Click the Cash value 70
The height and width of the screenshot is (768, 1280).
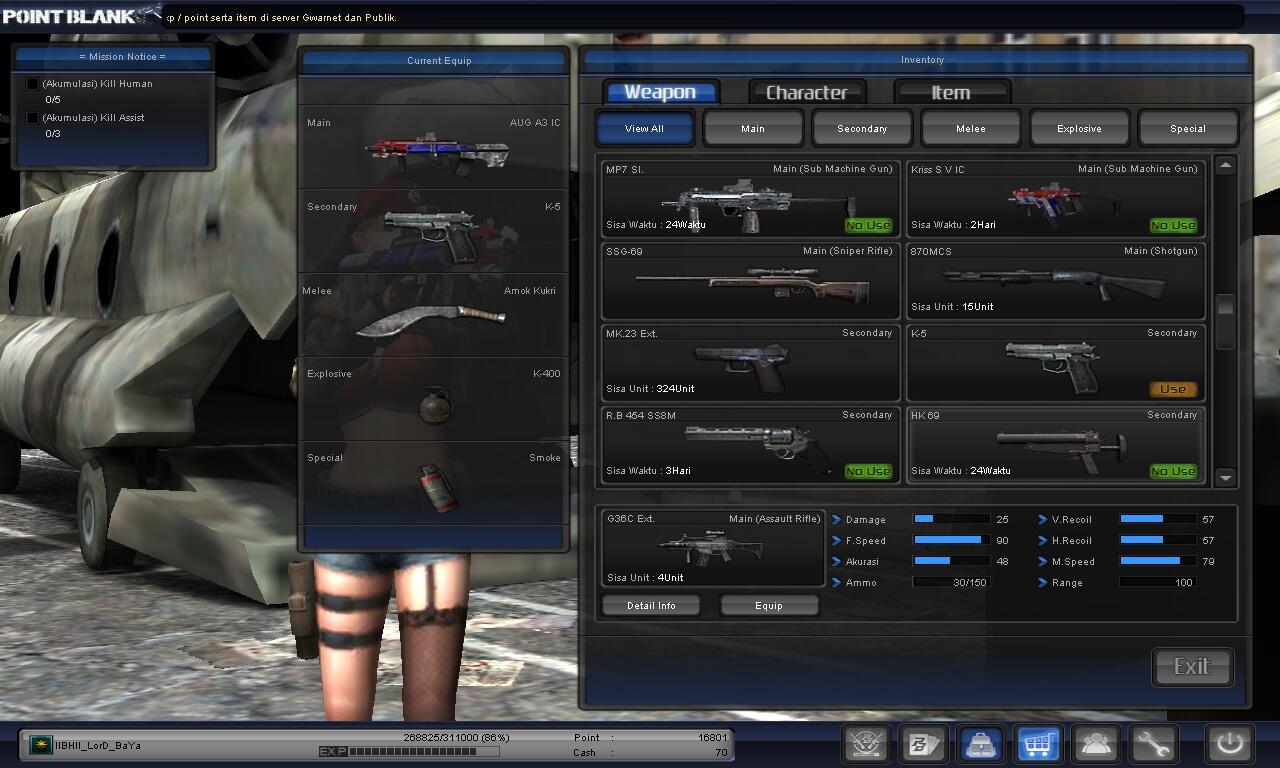(721, 752)
